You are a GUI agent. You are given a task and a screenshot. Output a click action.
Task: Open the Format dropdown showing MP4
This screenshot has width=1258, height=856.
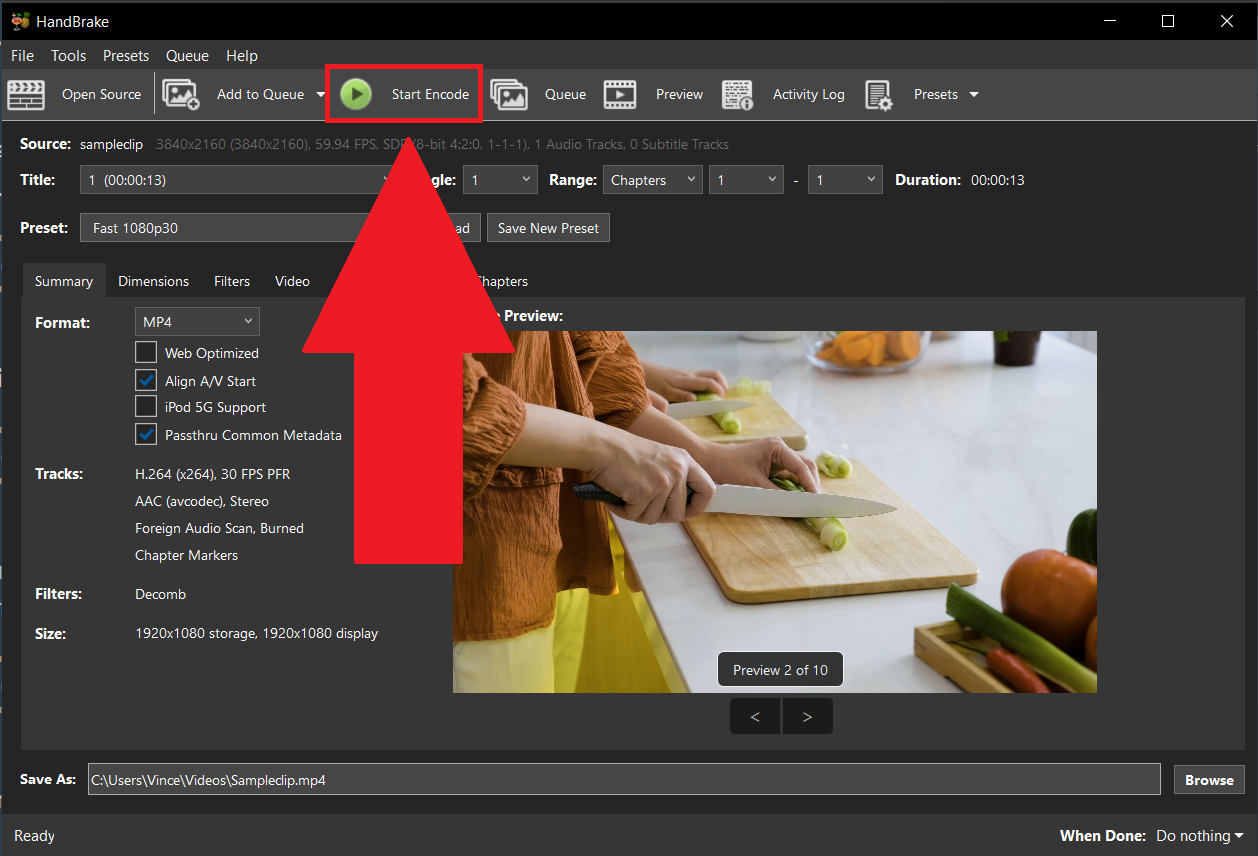(x=196, y=321)
